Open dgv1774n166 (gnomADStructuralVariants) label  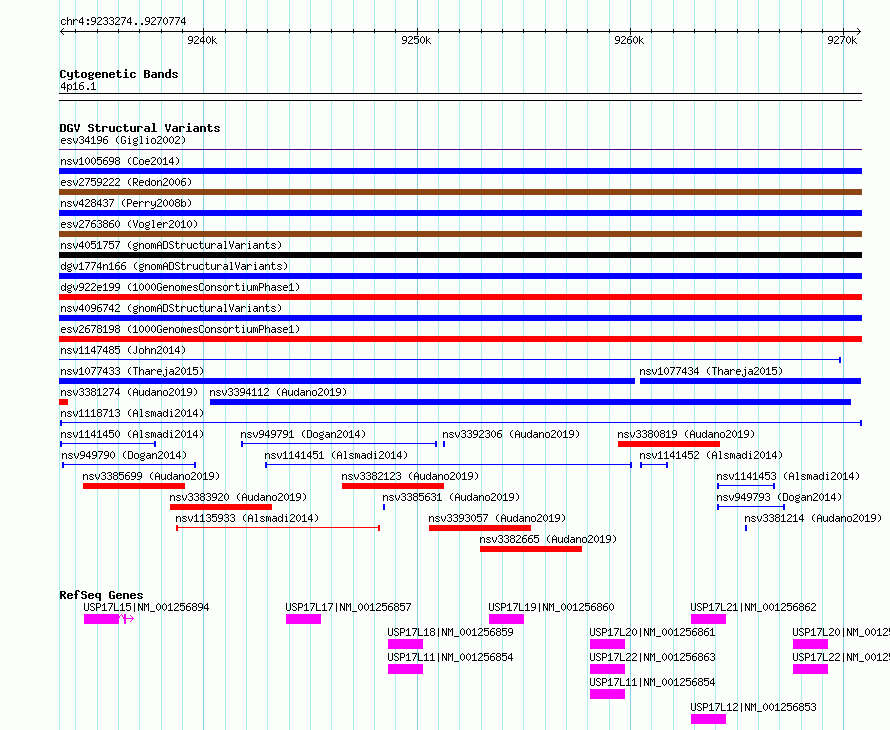pos(174,266)
